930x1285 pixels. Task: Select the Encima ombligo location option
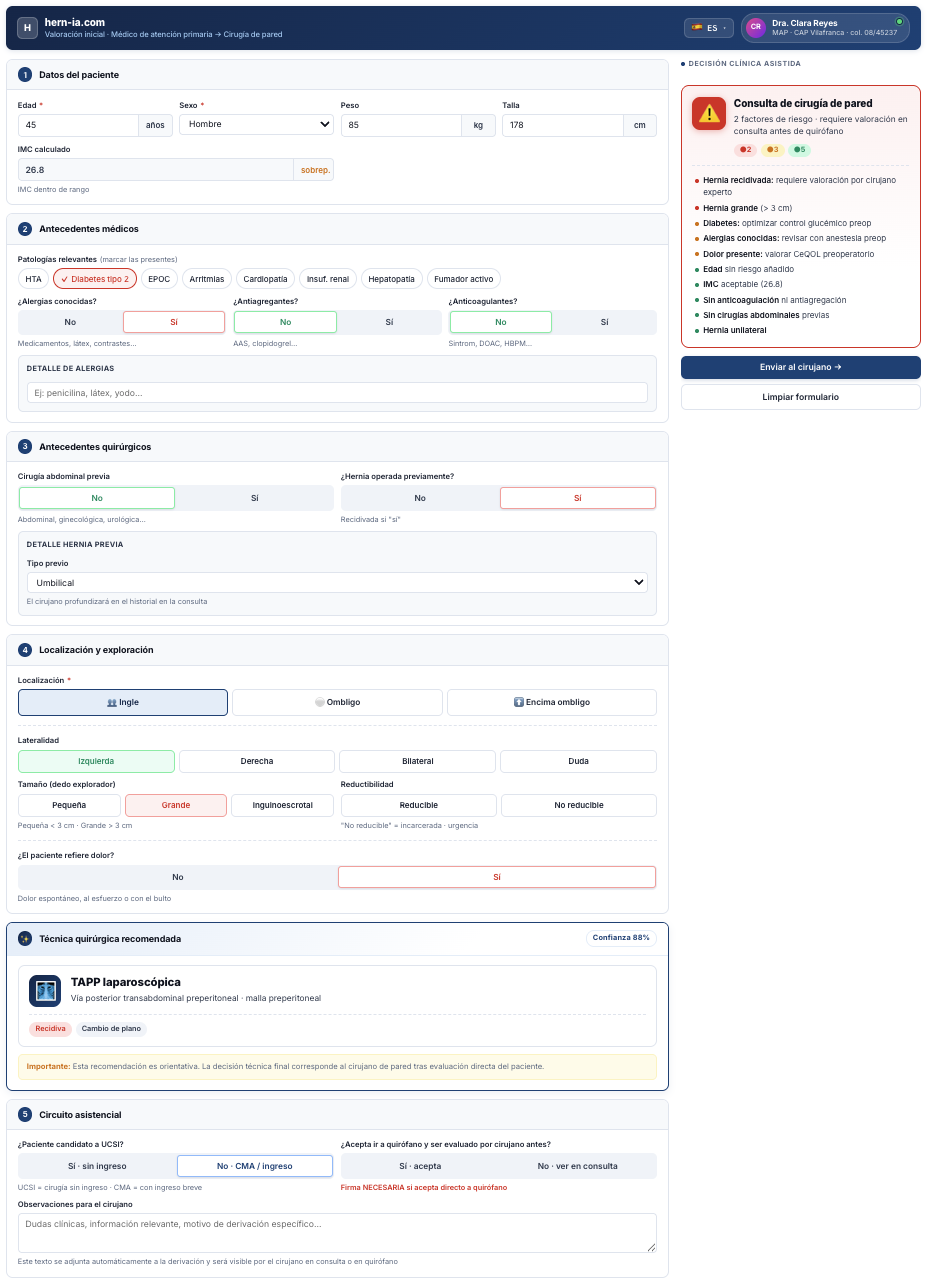pos(552,702)
